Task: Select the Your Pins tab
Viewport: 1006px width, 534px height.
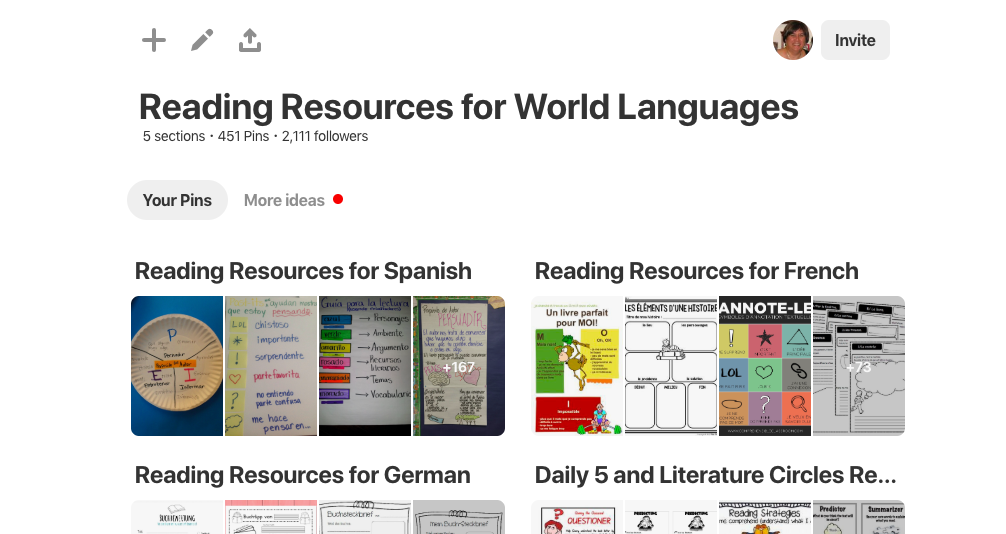Action: 177,200
